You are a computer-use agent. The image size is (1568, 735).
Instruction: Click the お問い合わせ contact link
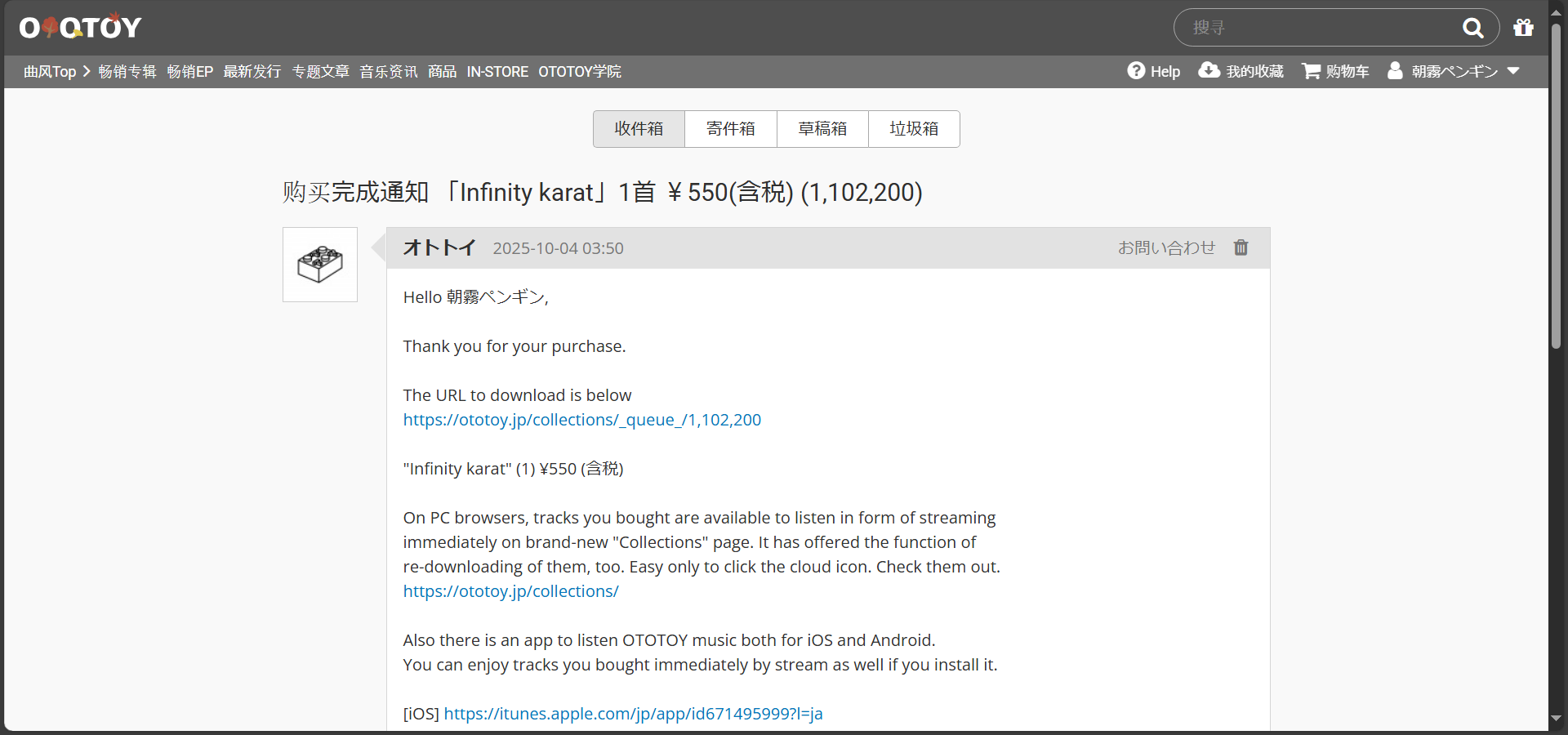(1165, 247)
